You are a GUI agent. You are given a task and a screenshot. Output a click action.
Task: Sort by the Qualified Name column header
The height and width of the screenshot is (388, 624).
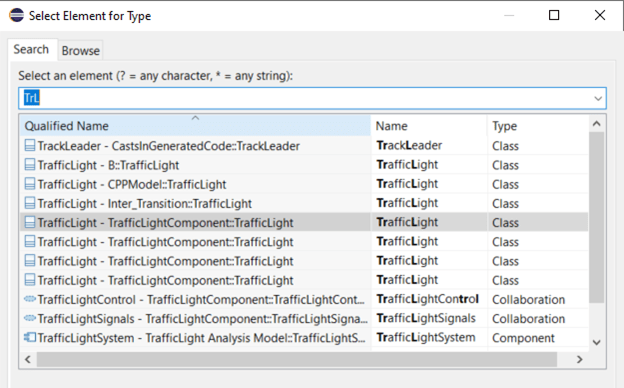coord(195,126)
